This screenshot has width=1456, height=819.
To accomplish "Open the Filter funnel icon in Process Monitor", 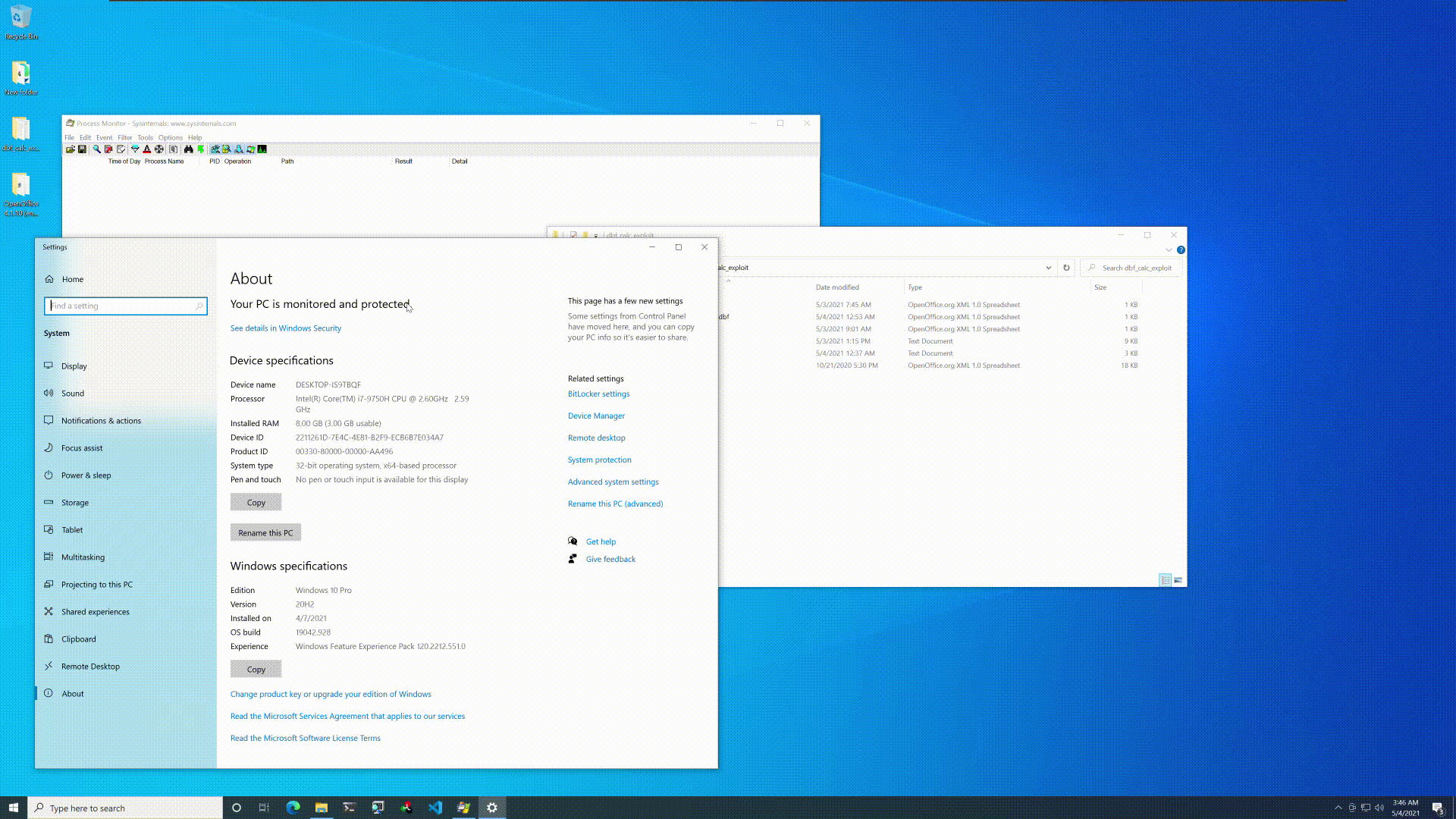I will point(135,149).
